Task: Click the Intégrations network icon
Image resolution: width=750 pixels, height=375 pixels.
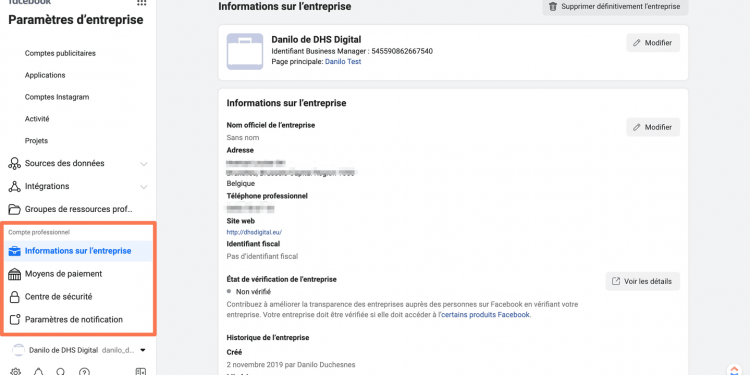Action: click(15, 187)
